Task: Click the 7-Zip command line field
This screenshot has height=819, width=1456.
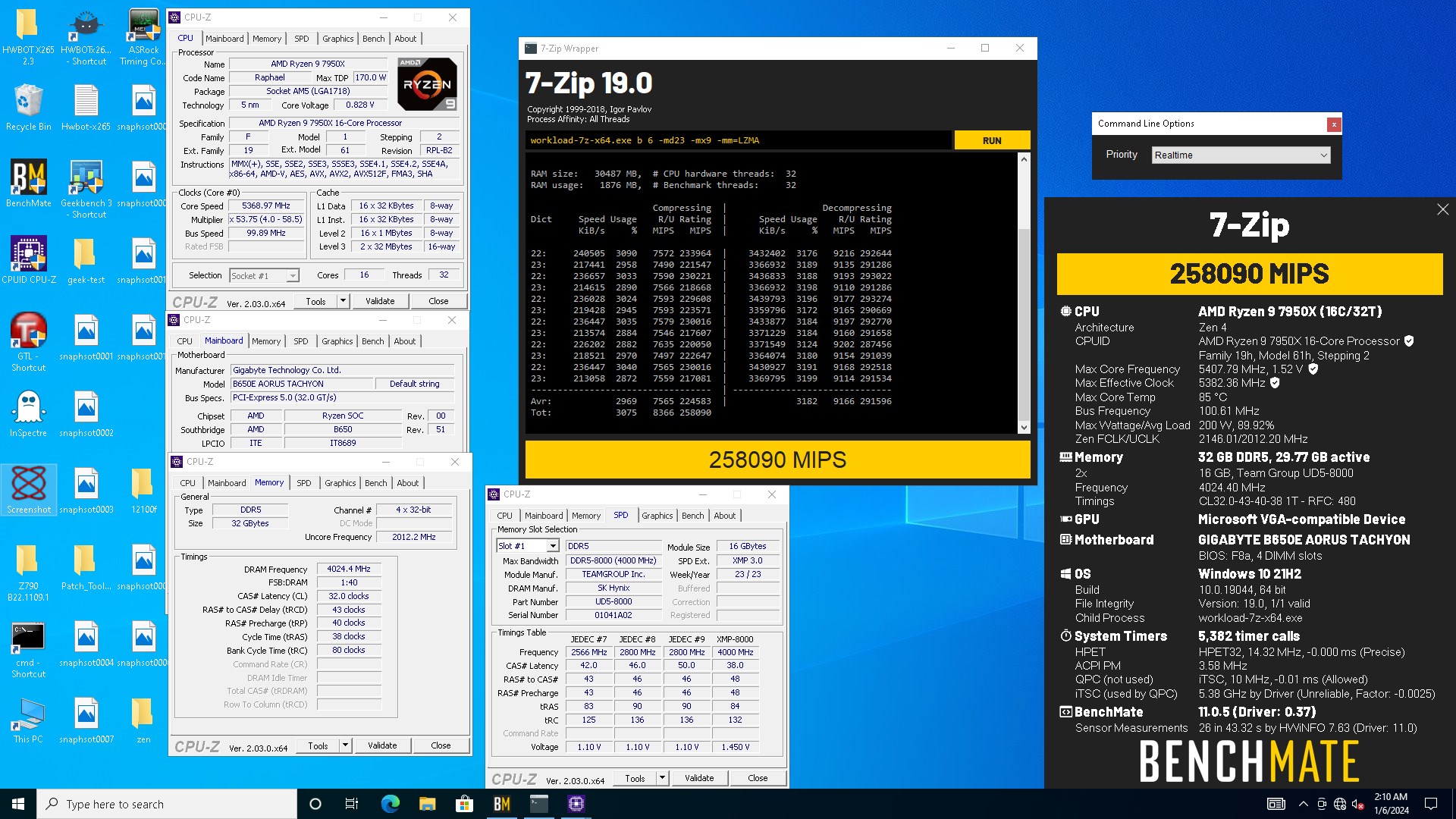Action: point(738,140)
